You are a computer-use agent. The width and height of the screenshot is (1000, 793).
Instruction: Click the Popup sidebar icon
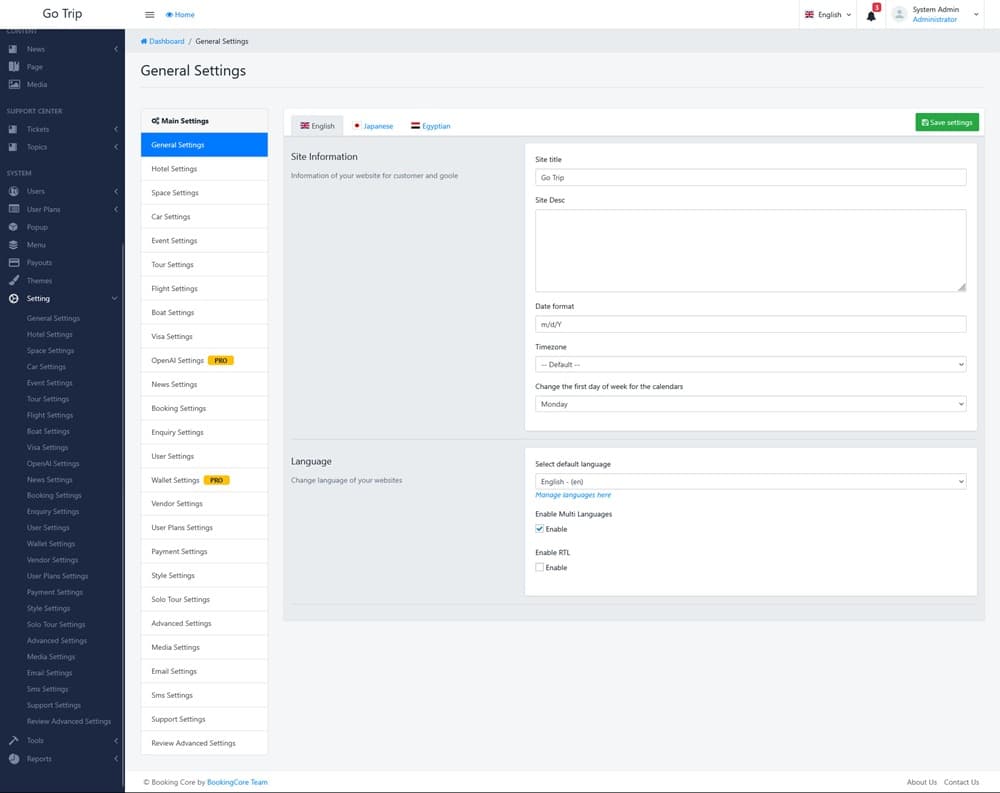tap(14, 227)
